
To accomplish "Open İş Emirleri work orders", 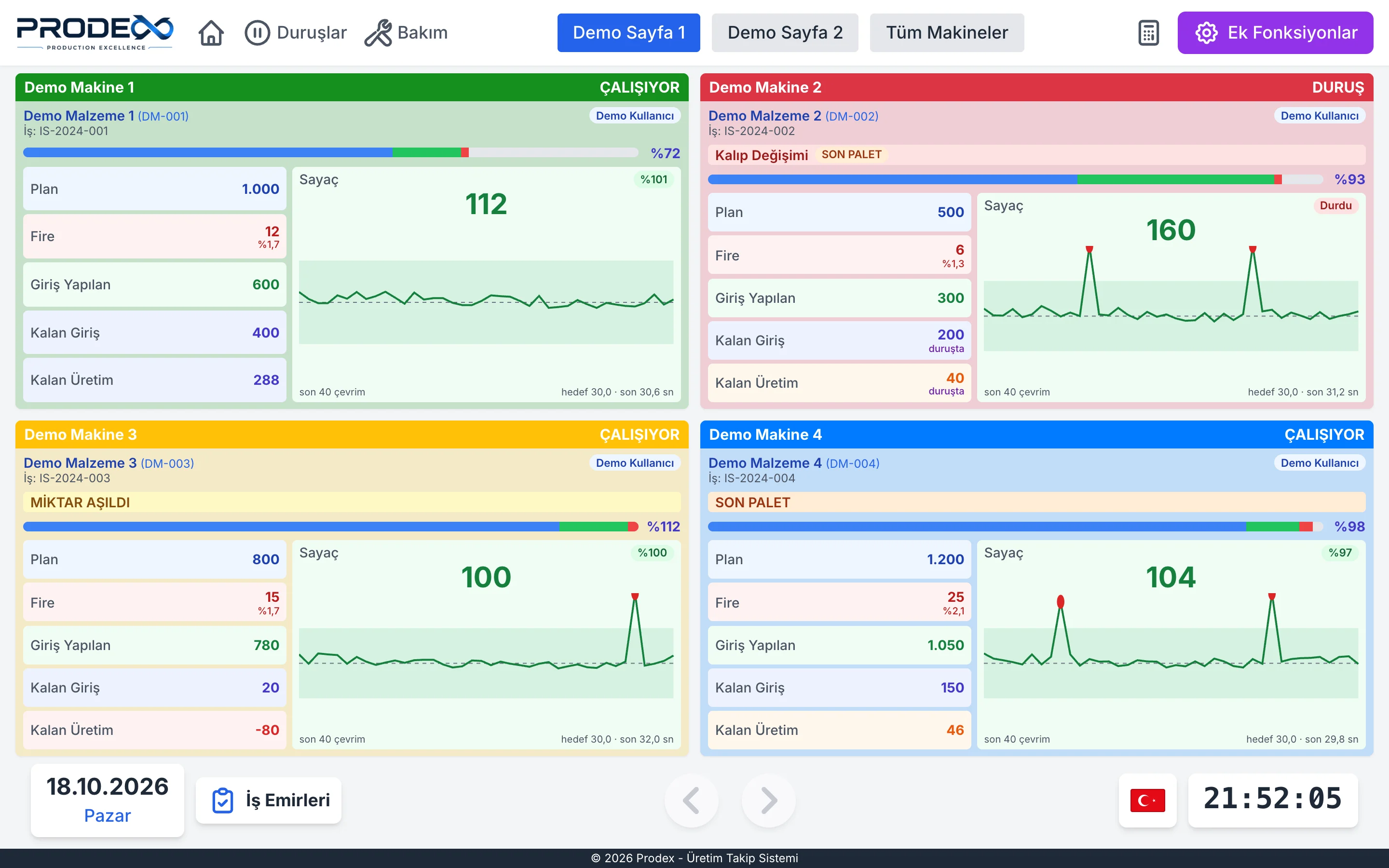I will pos(269,800).
